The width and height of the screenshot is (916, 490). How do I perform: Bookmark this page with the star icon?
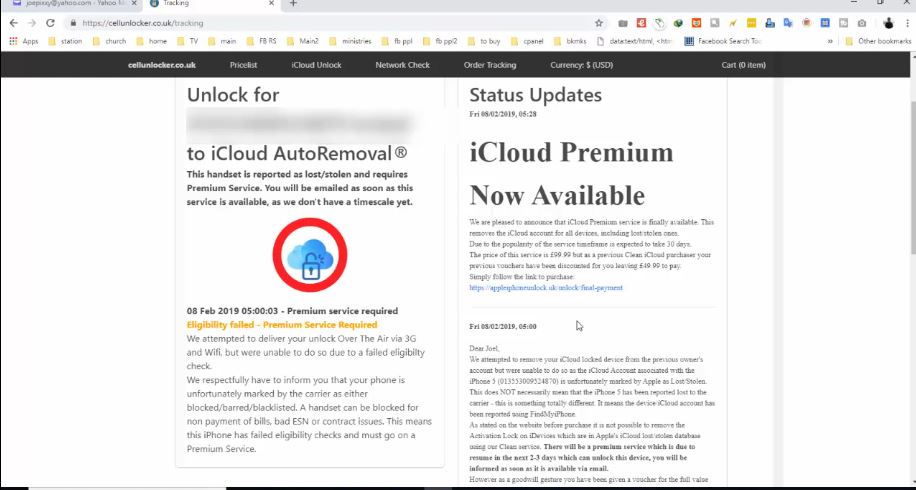pyautogui.click(x=599, y=23)
